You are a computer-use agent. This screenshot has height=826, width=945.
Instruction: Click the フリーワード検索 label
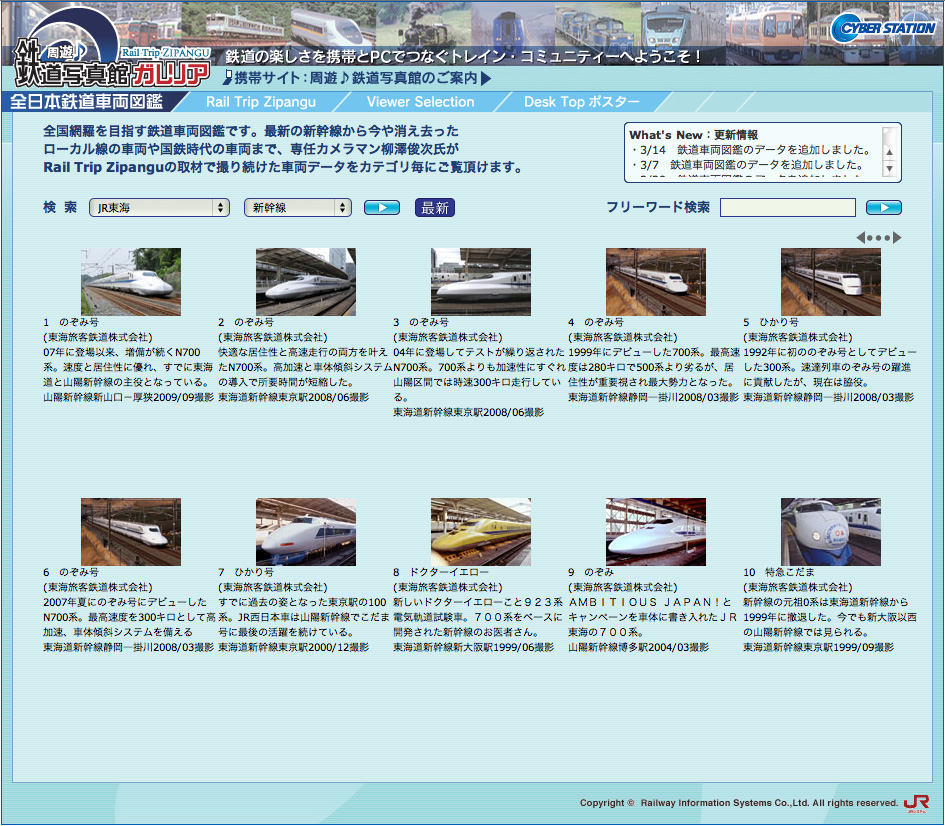click(658, 207)
